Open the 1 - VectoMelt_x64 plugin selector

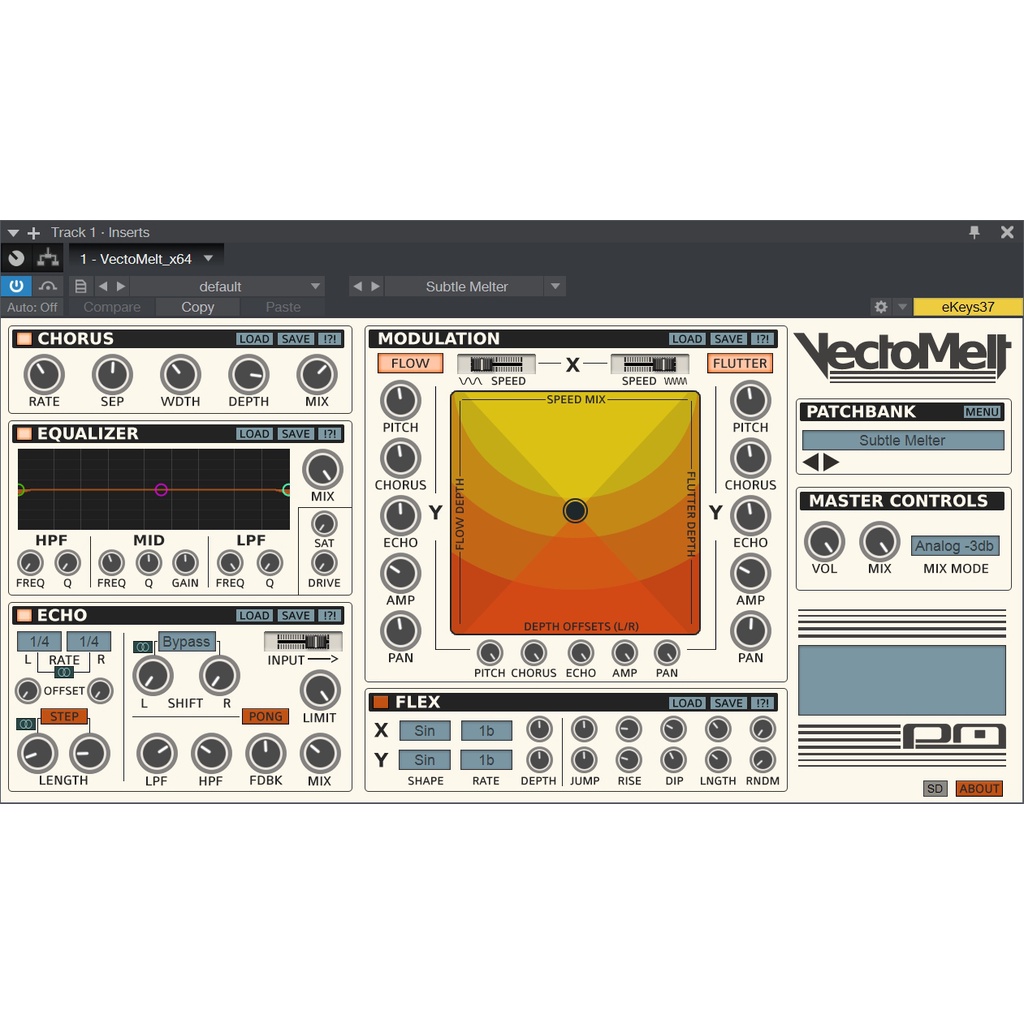[x=147, y=259]
